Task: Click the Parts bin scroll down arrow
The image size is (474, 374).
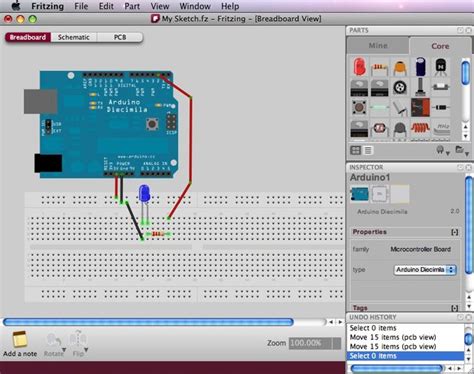Action: (x=465, y=136)
